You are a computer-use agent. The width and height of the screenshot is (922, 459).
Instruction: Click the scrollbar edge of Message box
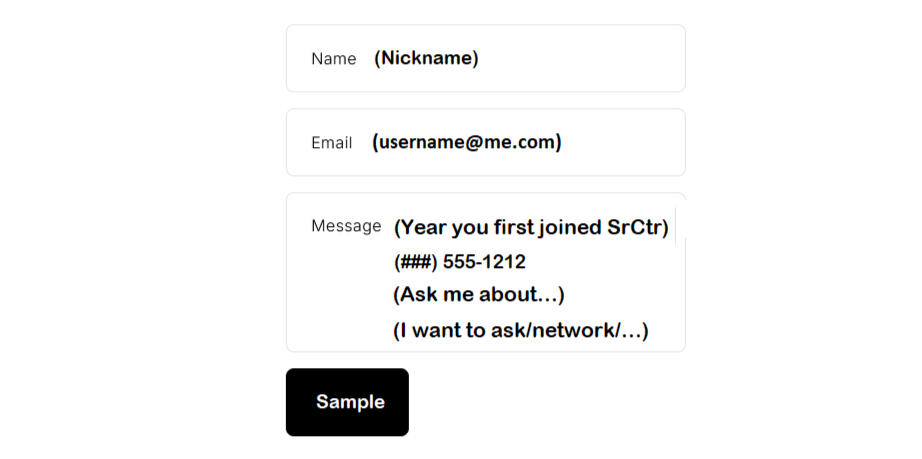click(677, 228)
